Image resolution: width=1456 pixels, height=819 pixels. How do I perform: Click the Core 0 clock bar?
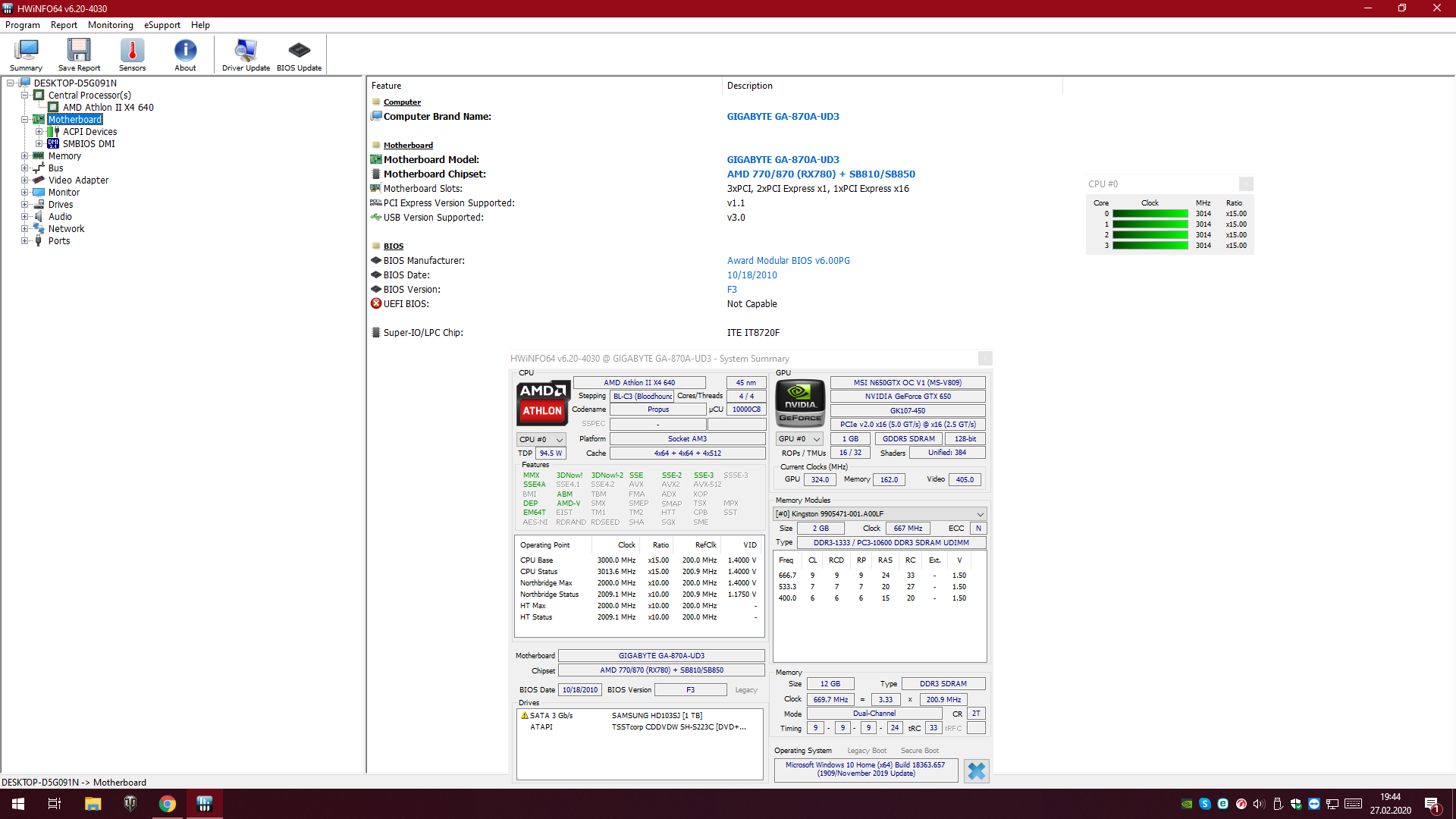pyautogui.click(x=1150, y=214)
